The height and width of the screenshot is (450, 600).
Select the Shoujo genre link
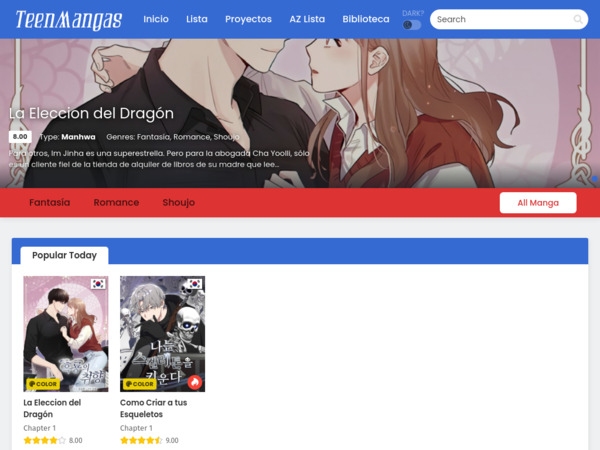tap(179, 202)
